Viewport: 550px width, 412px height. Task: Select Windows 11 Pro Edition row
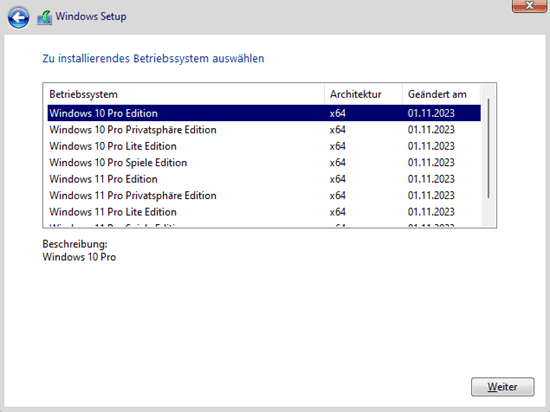click(264, 179)
